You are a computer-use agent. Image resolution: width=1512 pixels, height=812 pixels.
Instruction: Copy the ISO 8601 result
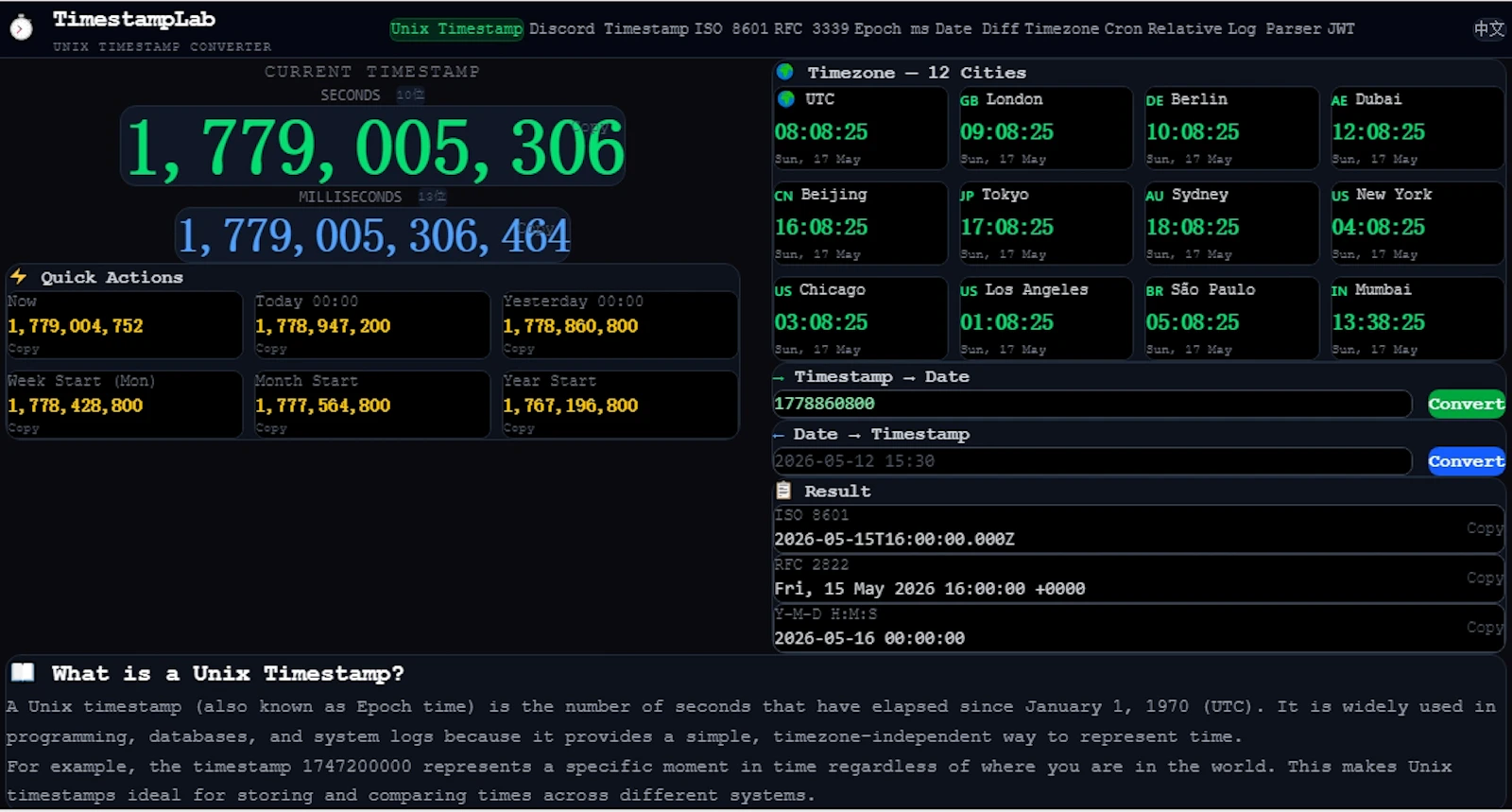[1485, 528]
